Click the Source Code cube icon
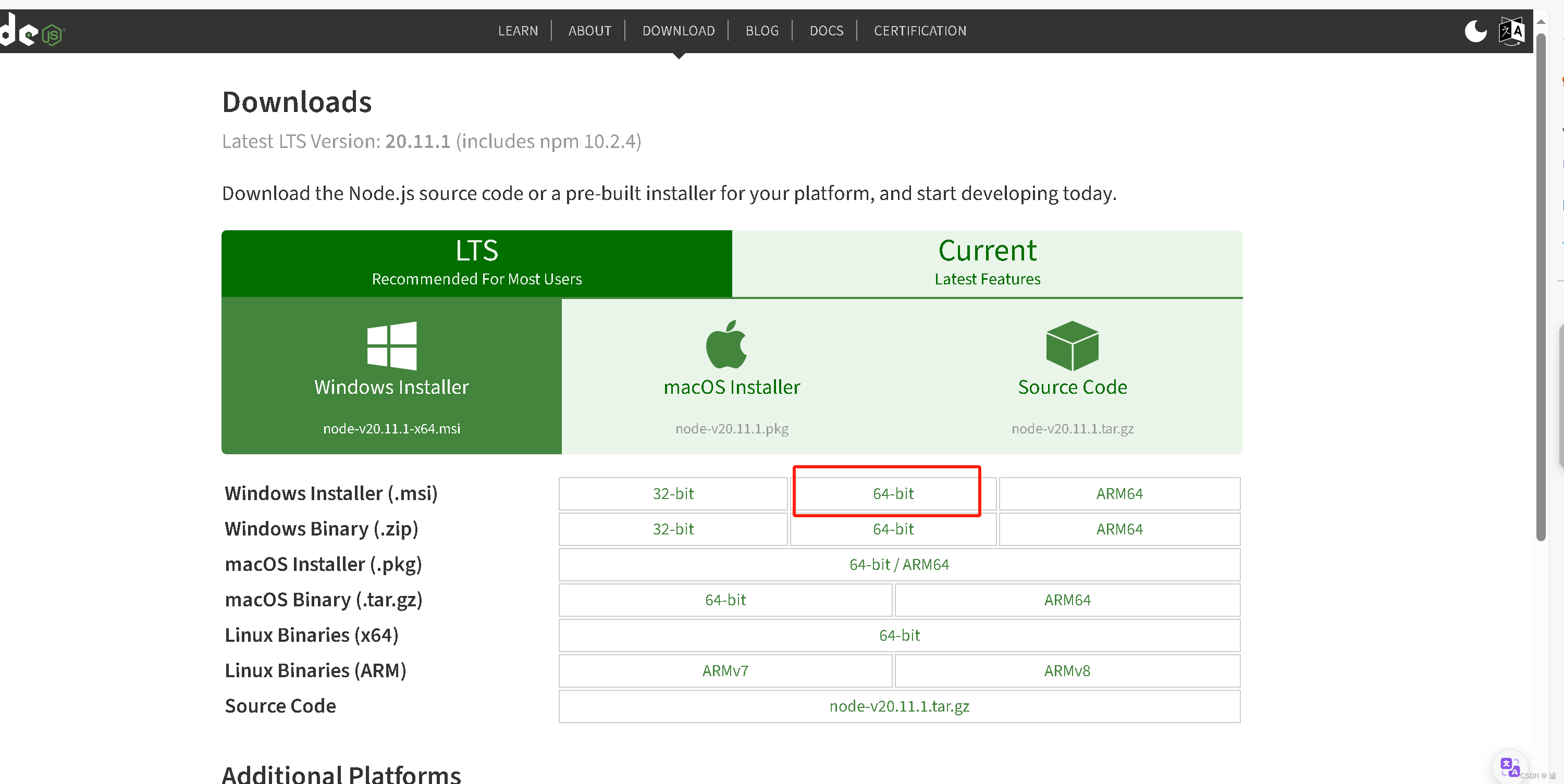Screen dimensions: 1564x784 [x=1072, y=345]
